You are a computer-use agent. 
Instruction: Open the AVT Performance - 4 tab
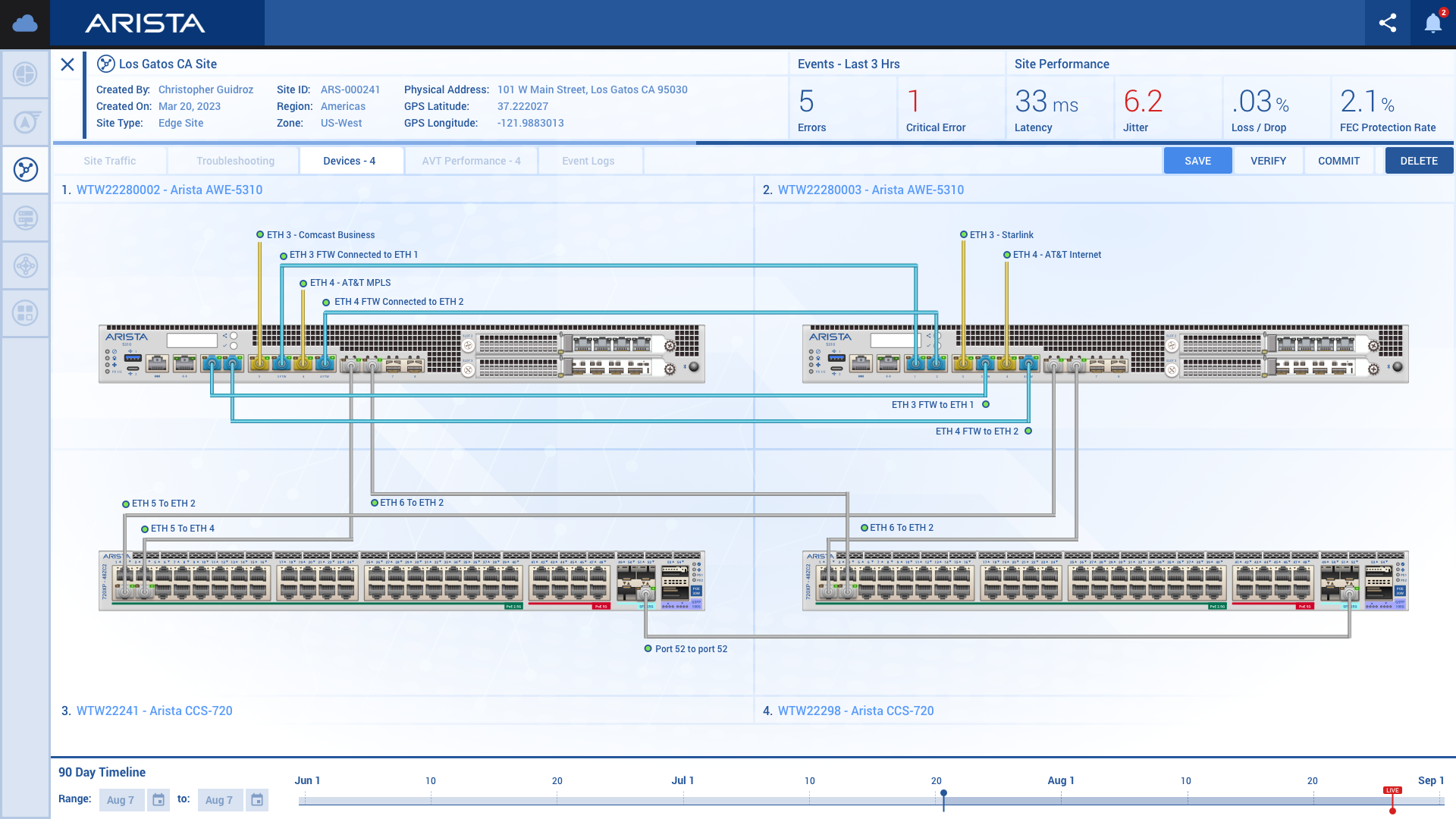471,161
